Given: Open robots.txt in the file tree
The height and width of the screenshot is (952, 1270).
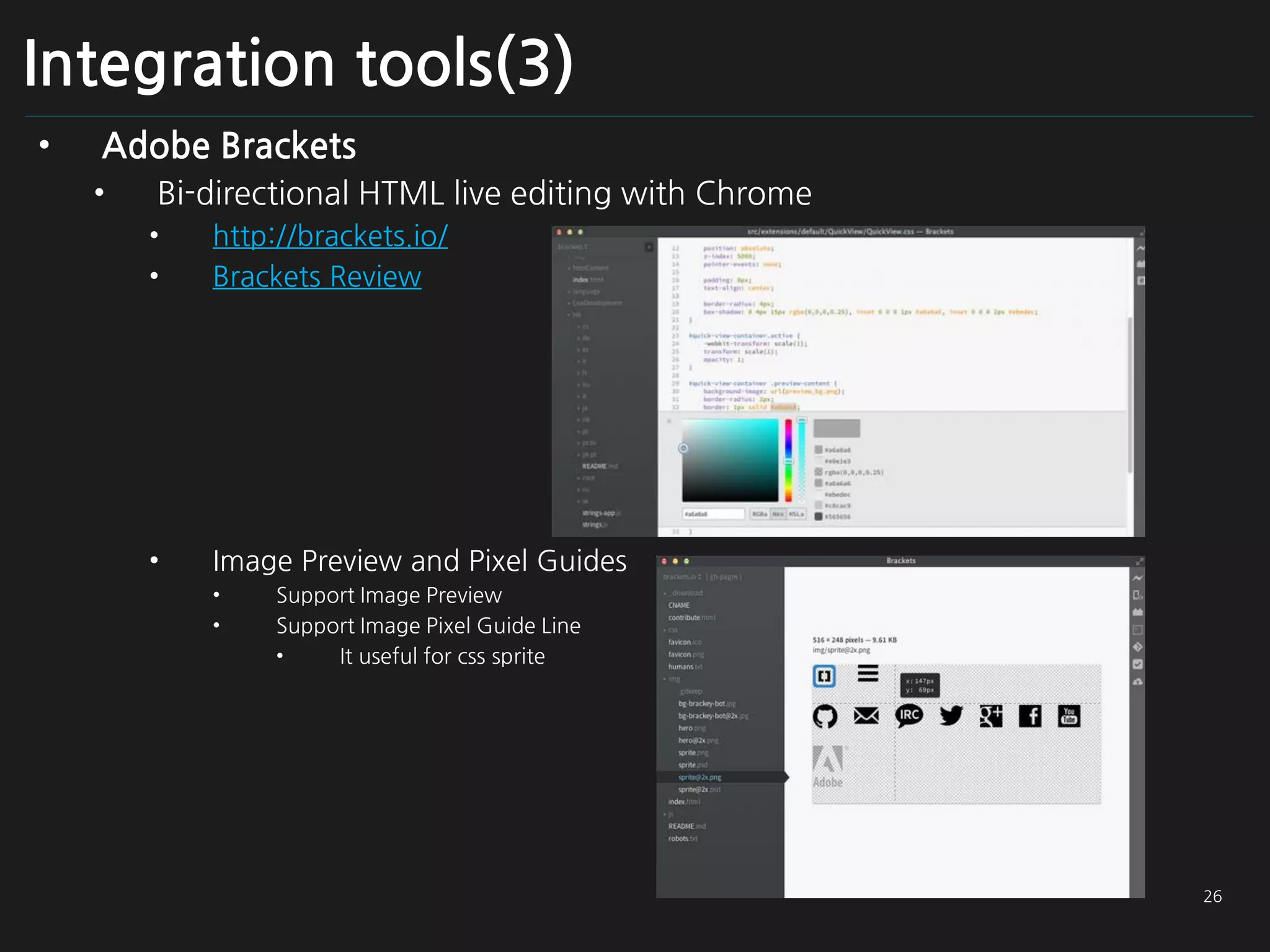Looking at the screenshot, I should [x=683, y=839].
